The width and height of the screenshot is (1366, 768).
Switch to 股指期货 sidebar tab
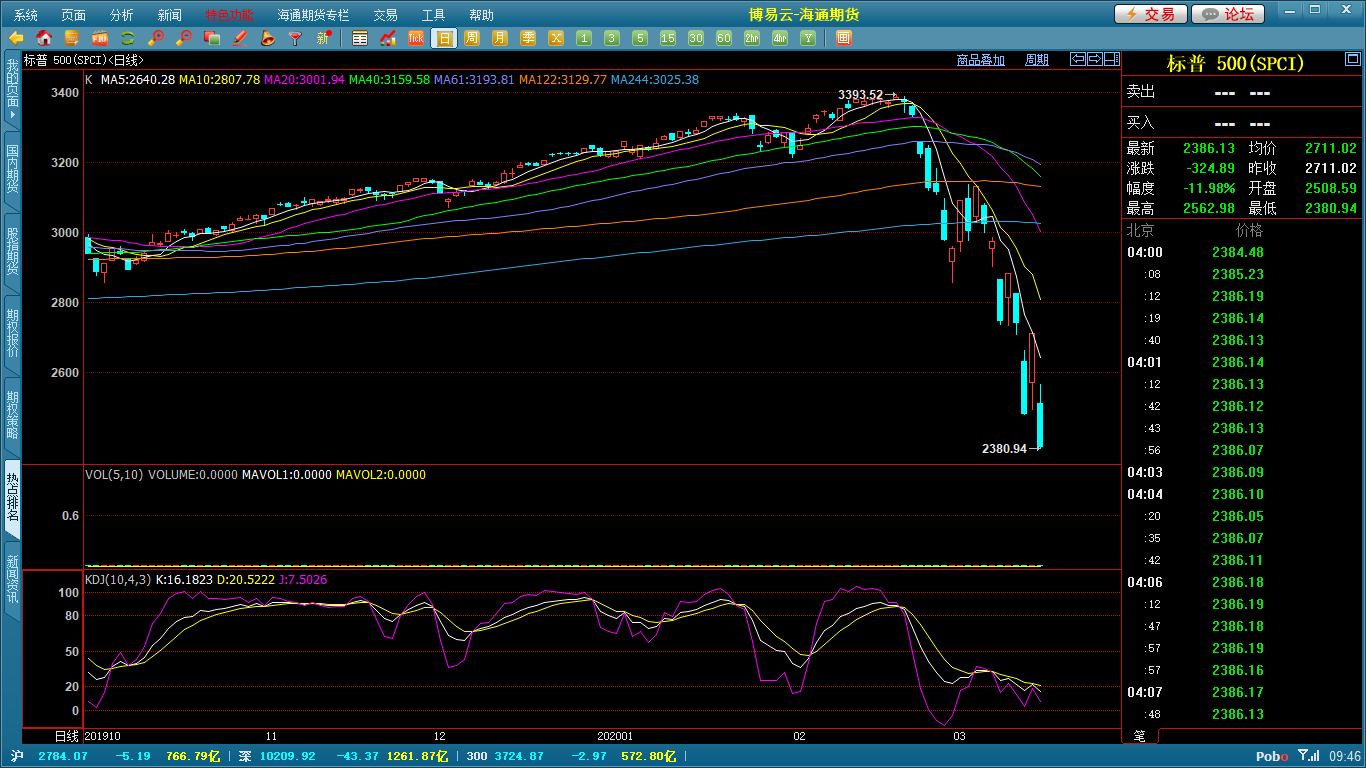click(12, 251)
